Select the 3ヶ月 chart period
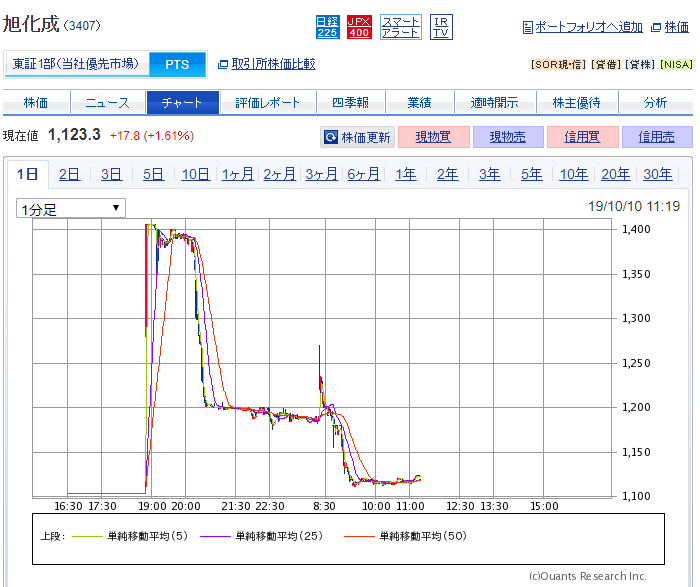The height and width of the screenshot is (587, 700). click(321, 174)
